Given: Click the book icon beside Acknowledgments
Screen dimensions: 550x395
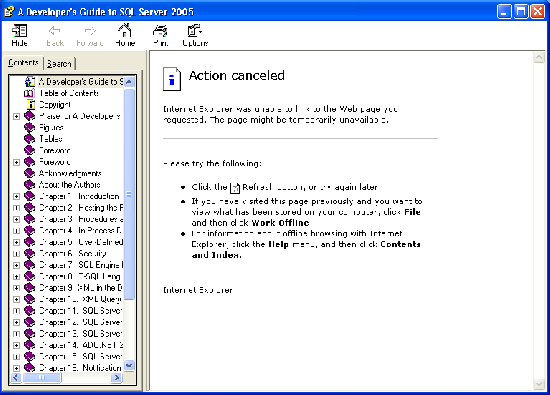Looking at the screenshot, I should (x=29, y=173).
